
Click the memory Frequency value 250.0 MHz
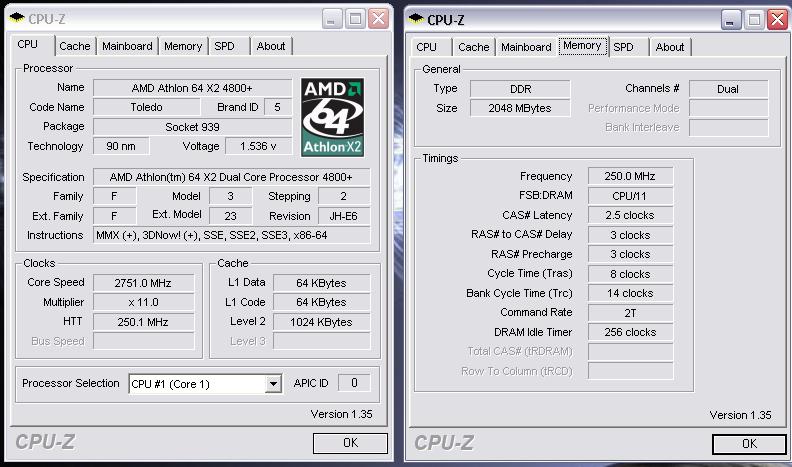[630, 176]
